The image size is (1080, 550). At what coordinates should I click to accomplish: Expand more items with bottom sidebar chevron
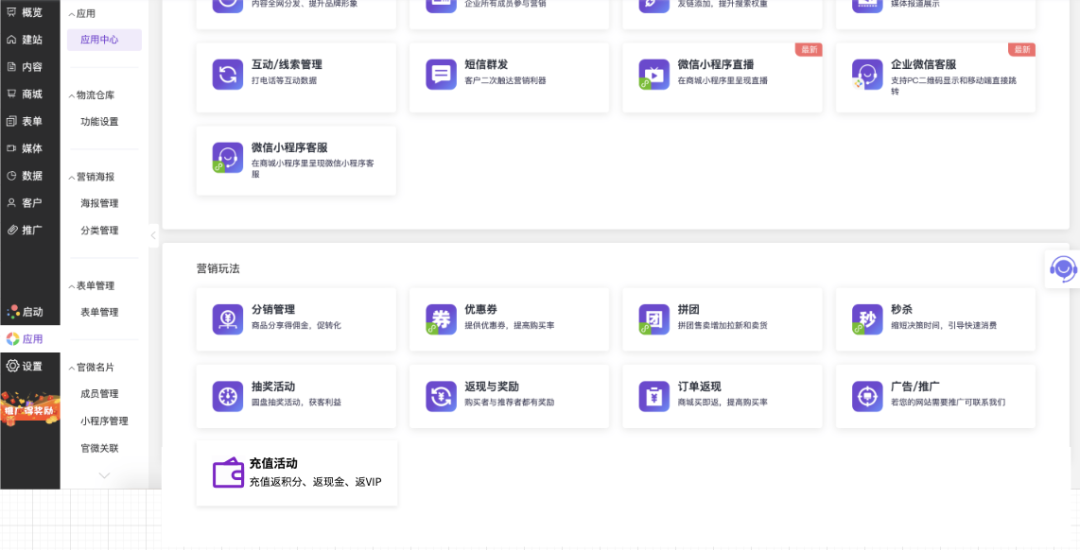pyautogui.click(x=104, y=476)
